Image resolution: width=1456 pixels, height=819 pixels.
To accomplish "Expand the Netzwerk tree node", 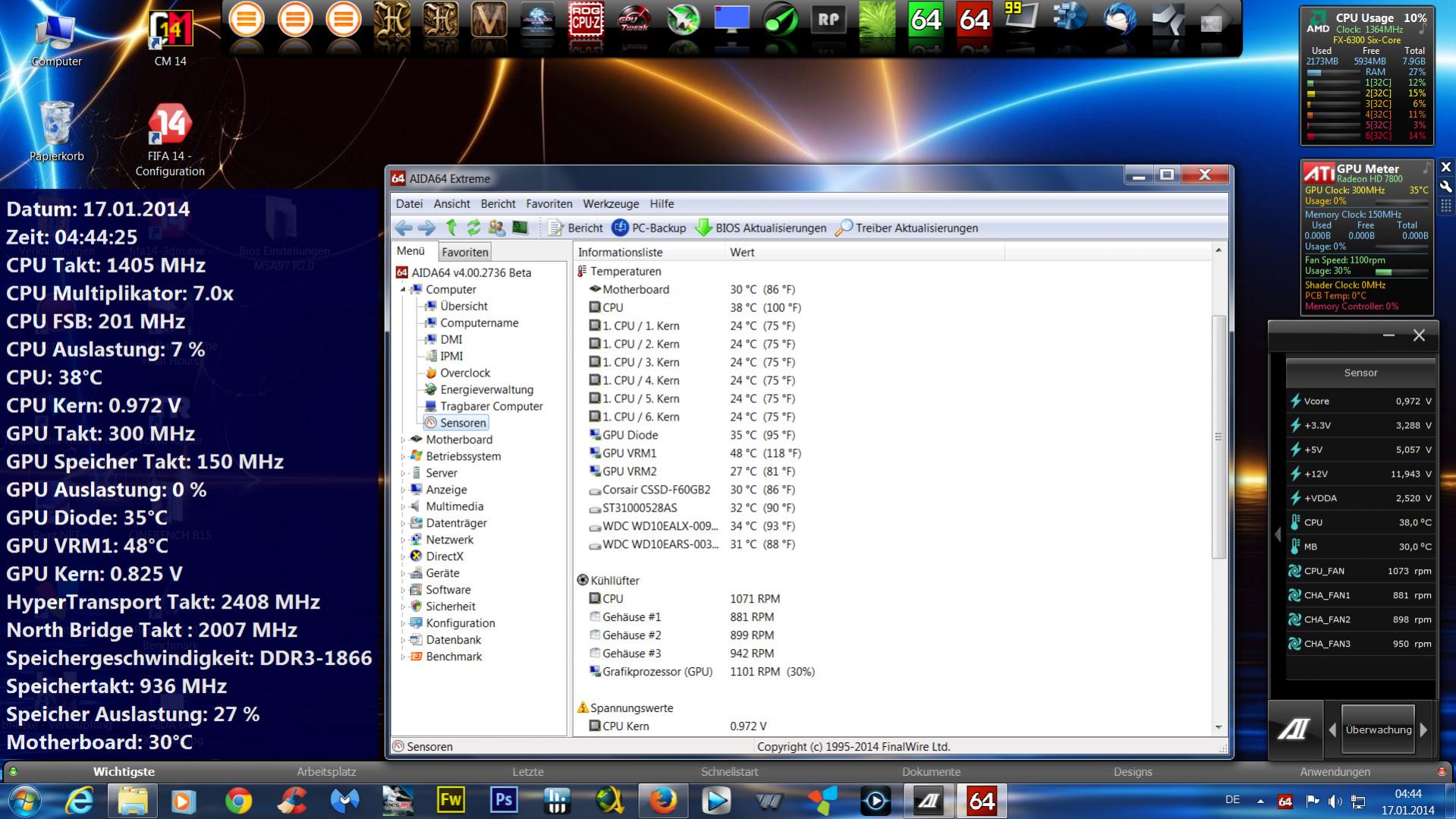I will coord(403,540).
